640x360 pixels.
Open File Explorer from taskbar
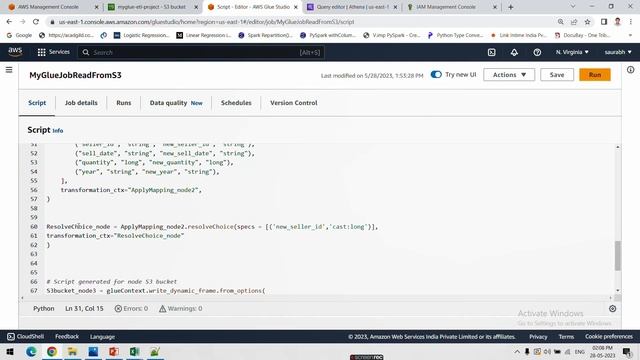[x=72, y=351]
